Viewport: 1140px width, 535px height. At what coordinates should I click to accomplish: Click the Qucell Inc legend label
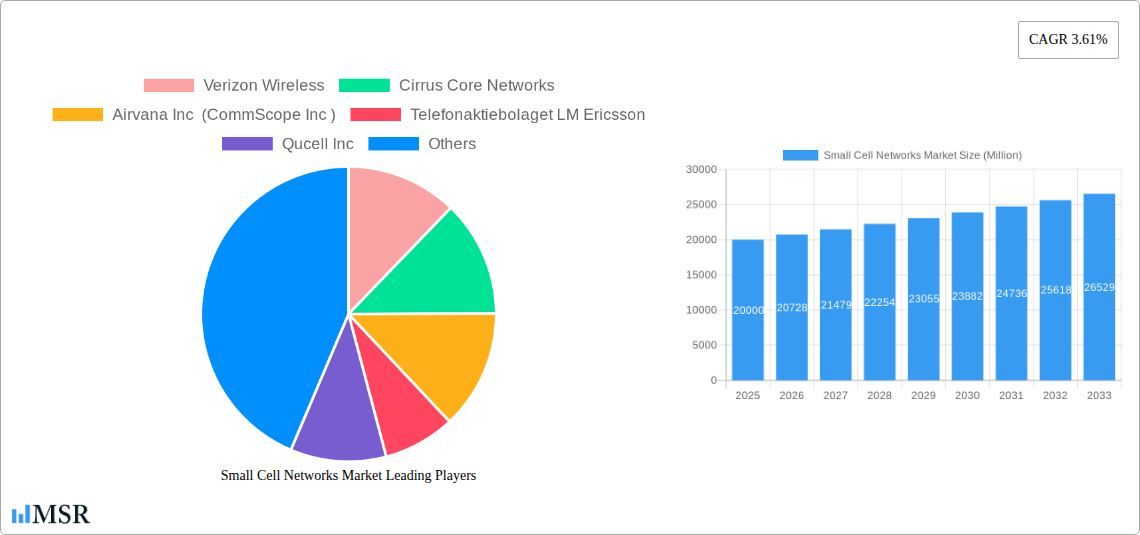[x=318, y=144]
